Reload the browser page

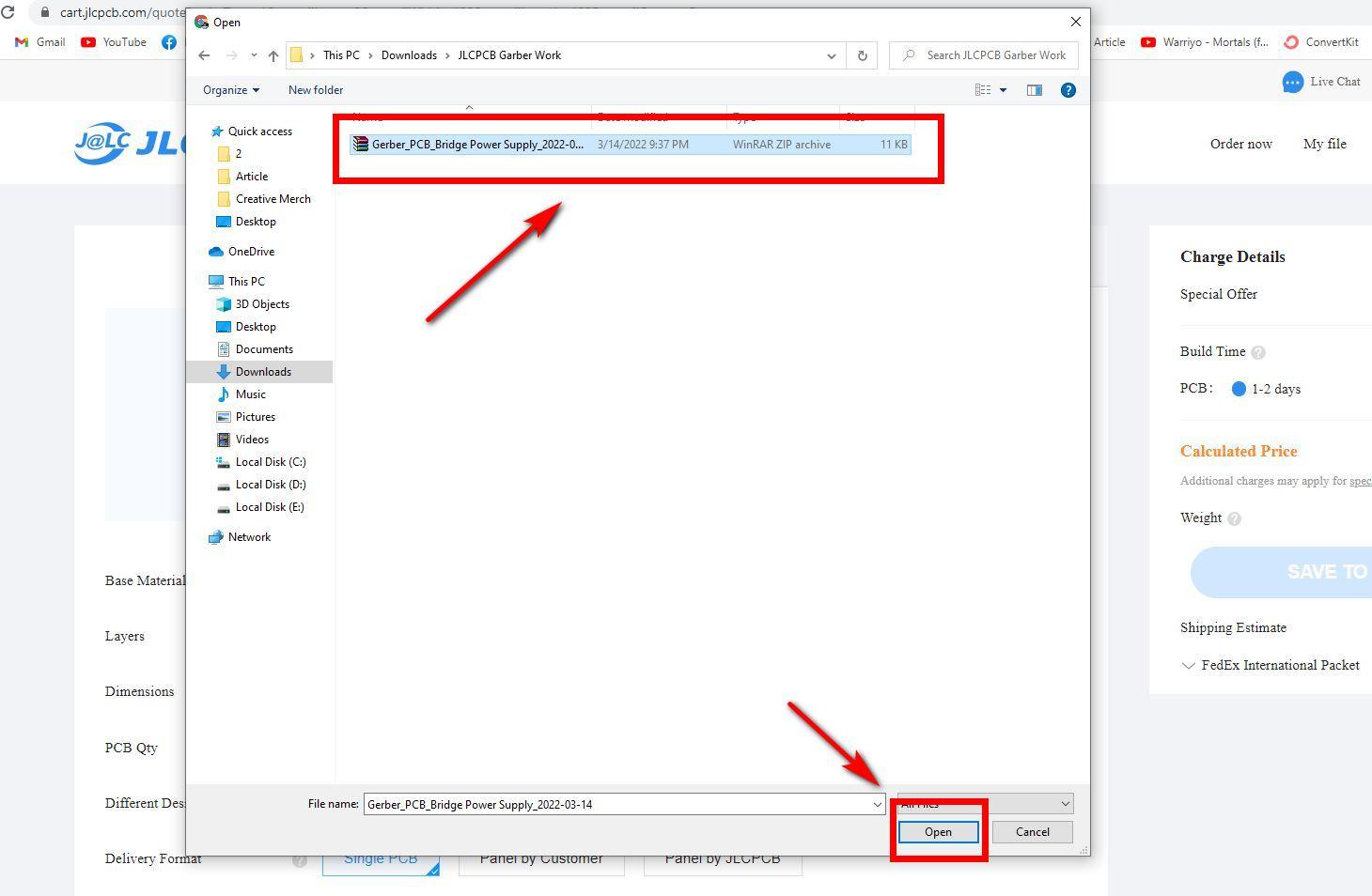[8, 12]
